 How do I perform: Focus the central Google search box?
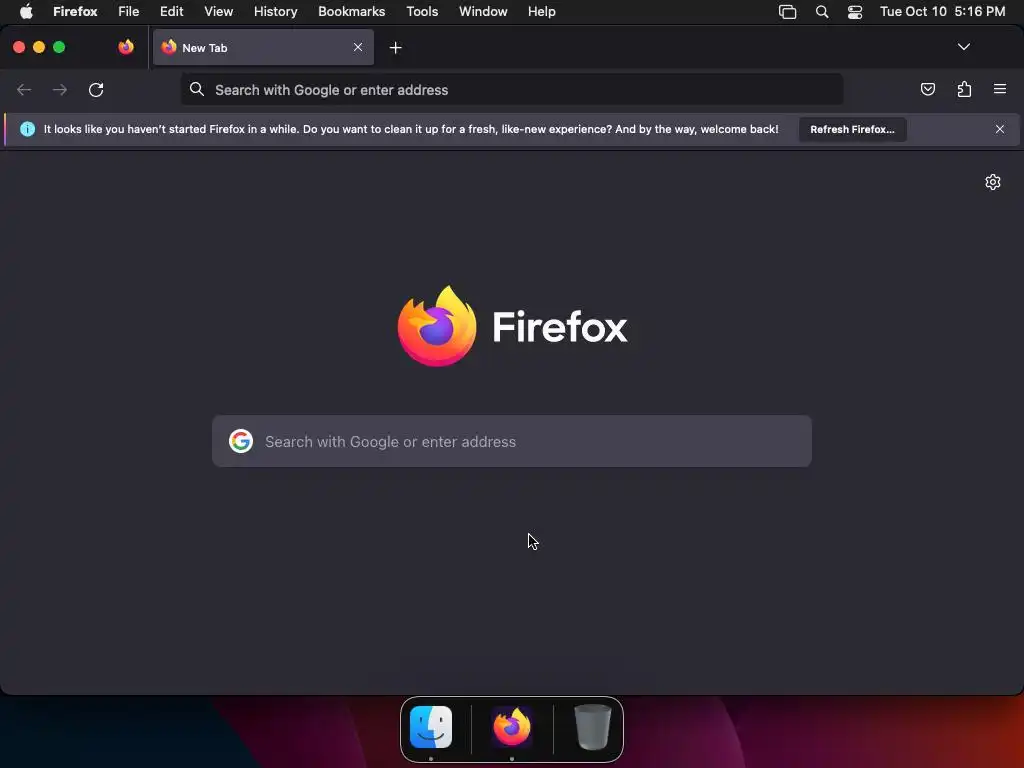point(512,441)
